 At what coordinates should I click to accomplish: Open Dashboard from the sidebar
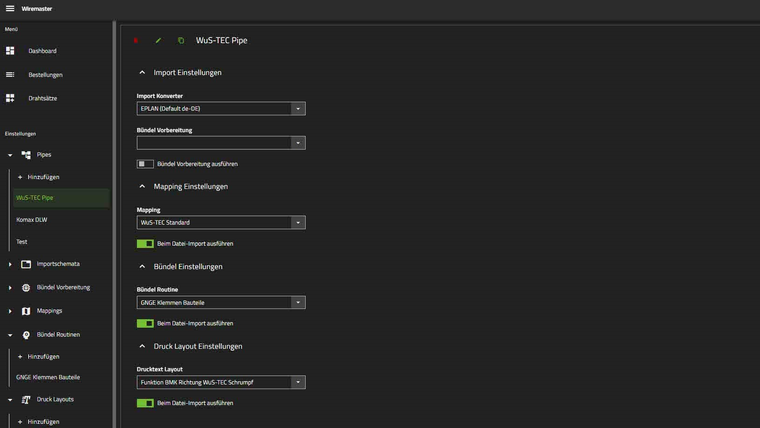coord(42,51)
